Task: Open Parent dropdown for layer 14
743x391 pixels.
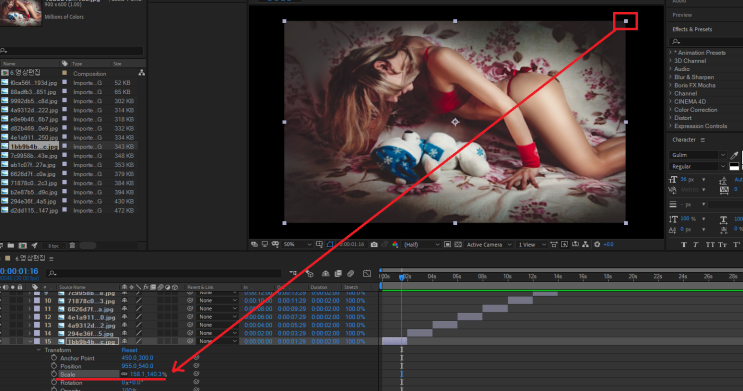Action: click(217, 333)
